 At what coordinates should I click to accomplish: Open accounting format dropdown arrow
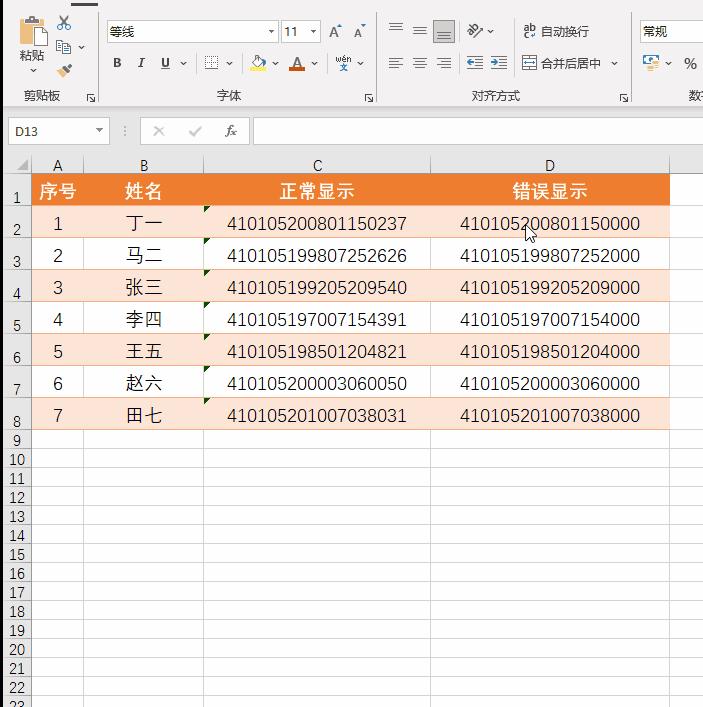pyautogui.click(x=669, y=63)
